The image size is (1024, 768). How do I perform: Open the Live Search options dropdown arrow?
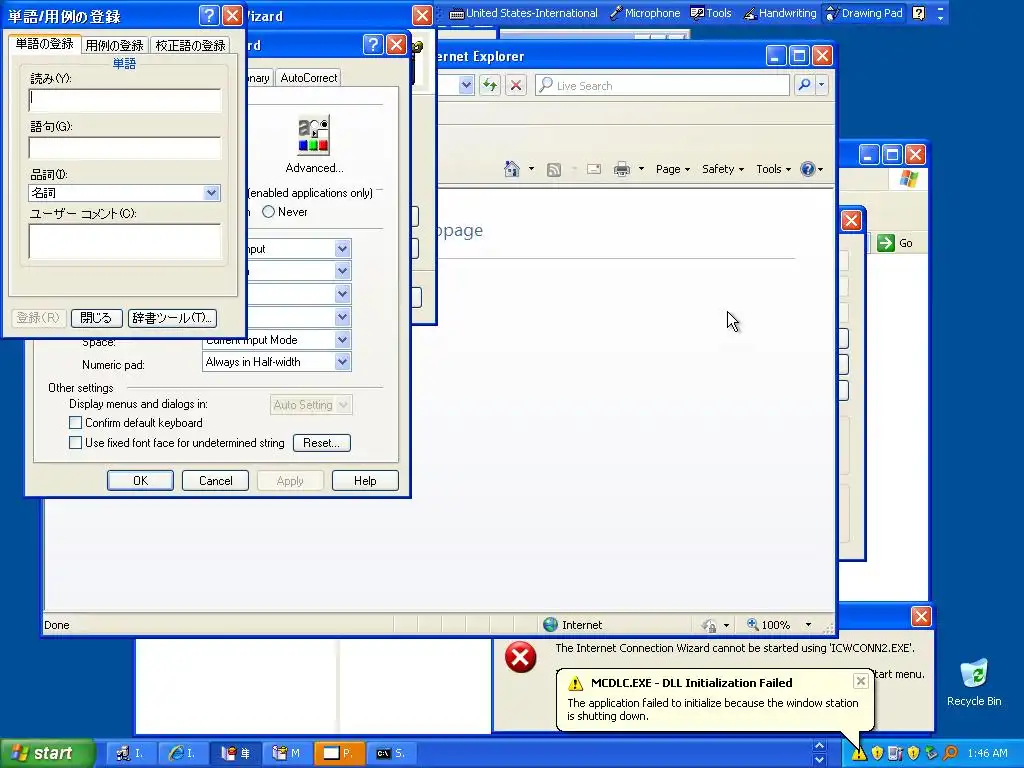pos(822,85)
